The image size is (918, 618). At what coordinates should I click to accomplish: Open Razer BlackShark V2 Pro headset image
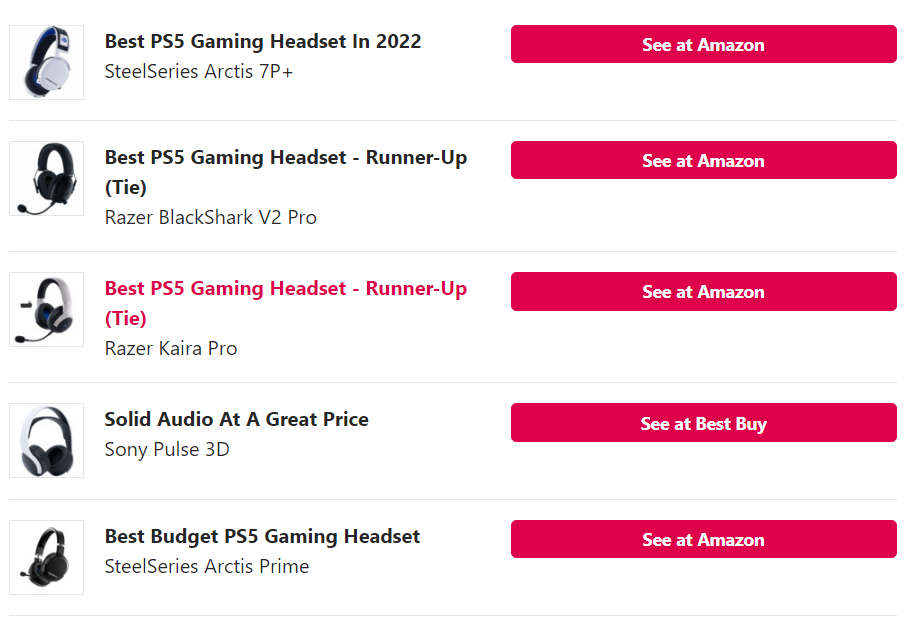(x=46, y=178)
